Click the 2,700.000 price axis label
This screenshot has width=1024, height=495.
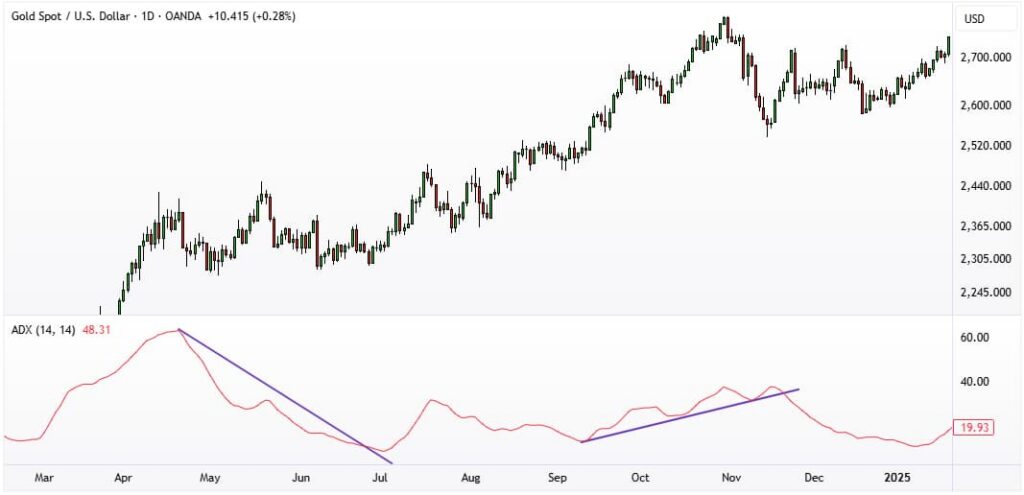(982, 58)
